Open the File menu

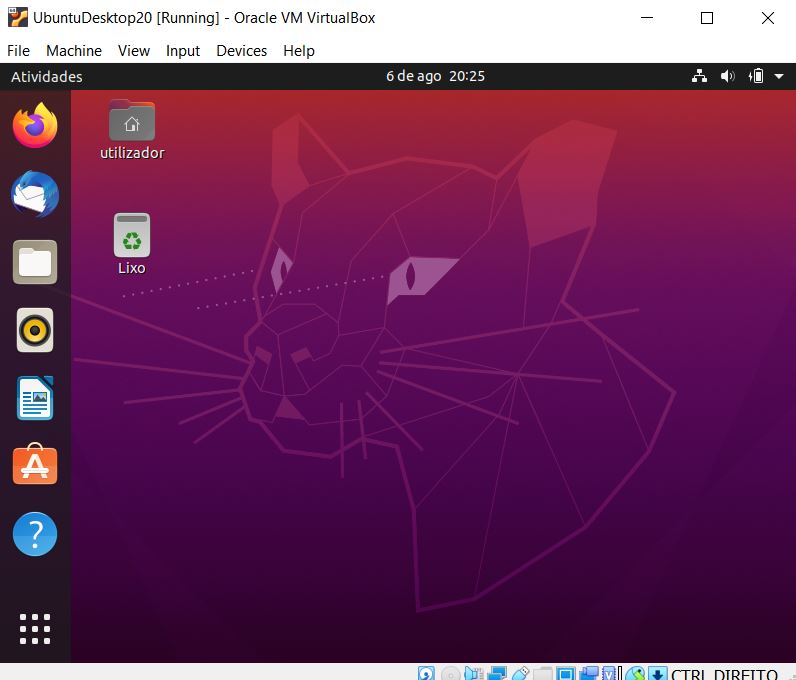tap(18, 51)
